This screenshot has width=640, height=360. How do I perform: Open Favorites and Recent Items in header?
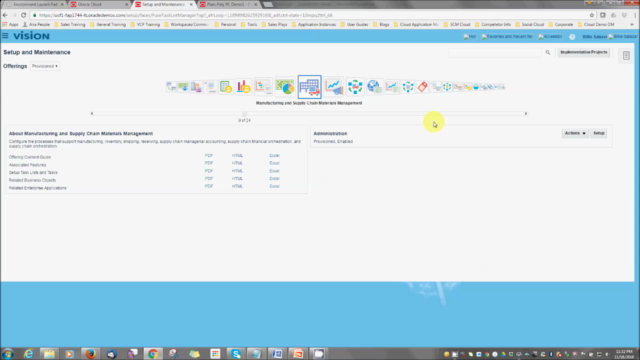point(507,36)
